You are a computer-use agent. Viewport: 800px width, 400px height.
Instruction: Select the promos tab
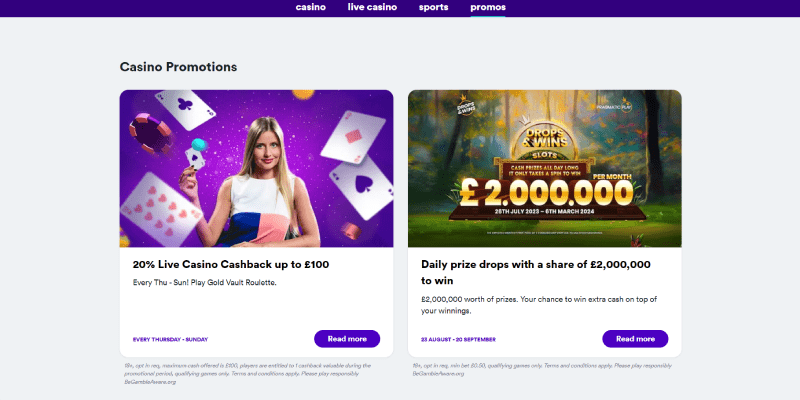488,7
